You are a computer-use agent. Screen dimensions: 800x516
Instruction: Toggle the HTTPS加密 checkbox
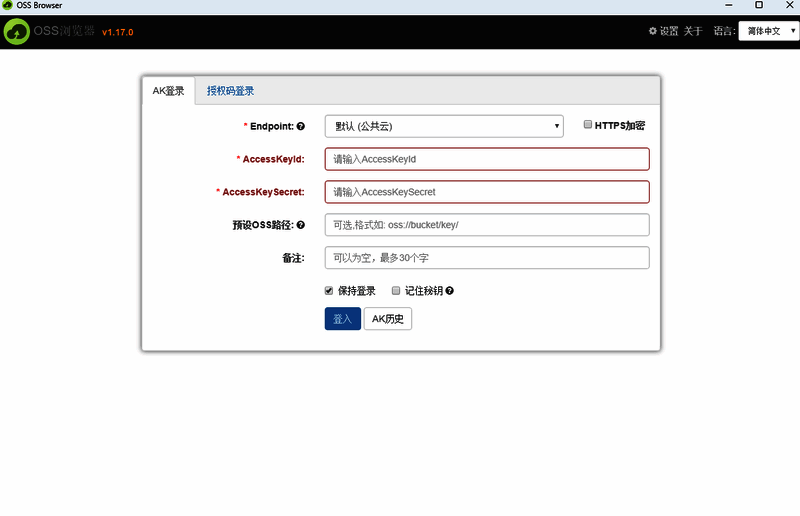tap(588, 125)
